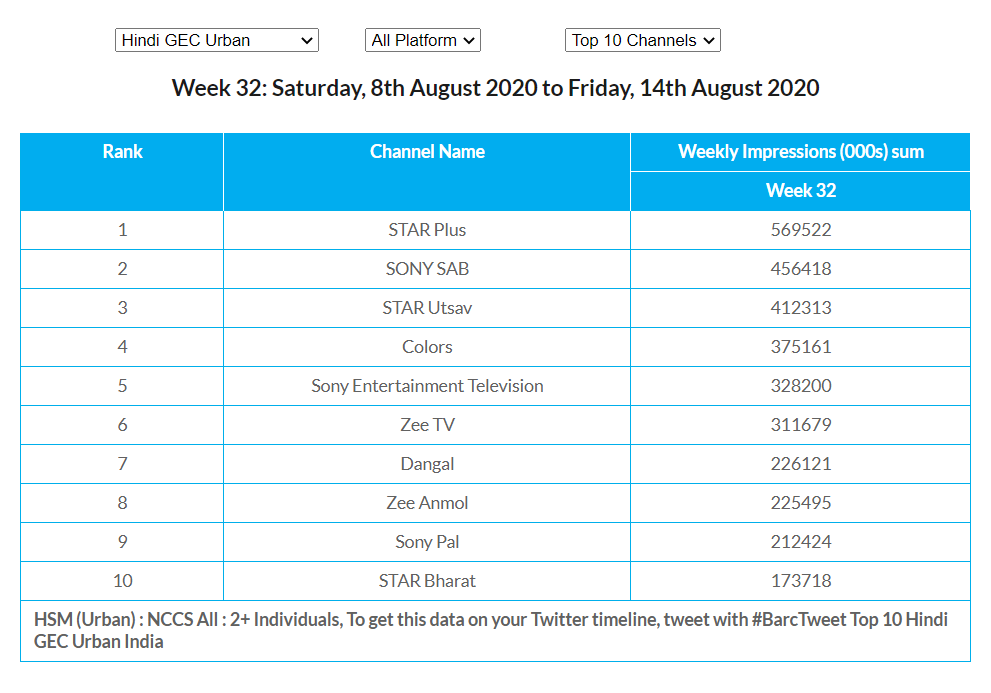
Task: Click Sony Entertainment Television row name
Action: point(427,386)
